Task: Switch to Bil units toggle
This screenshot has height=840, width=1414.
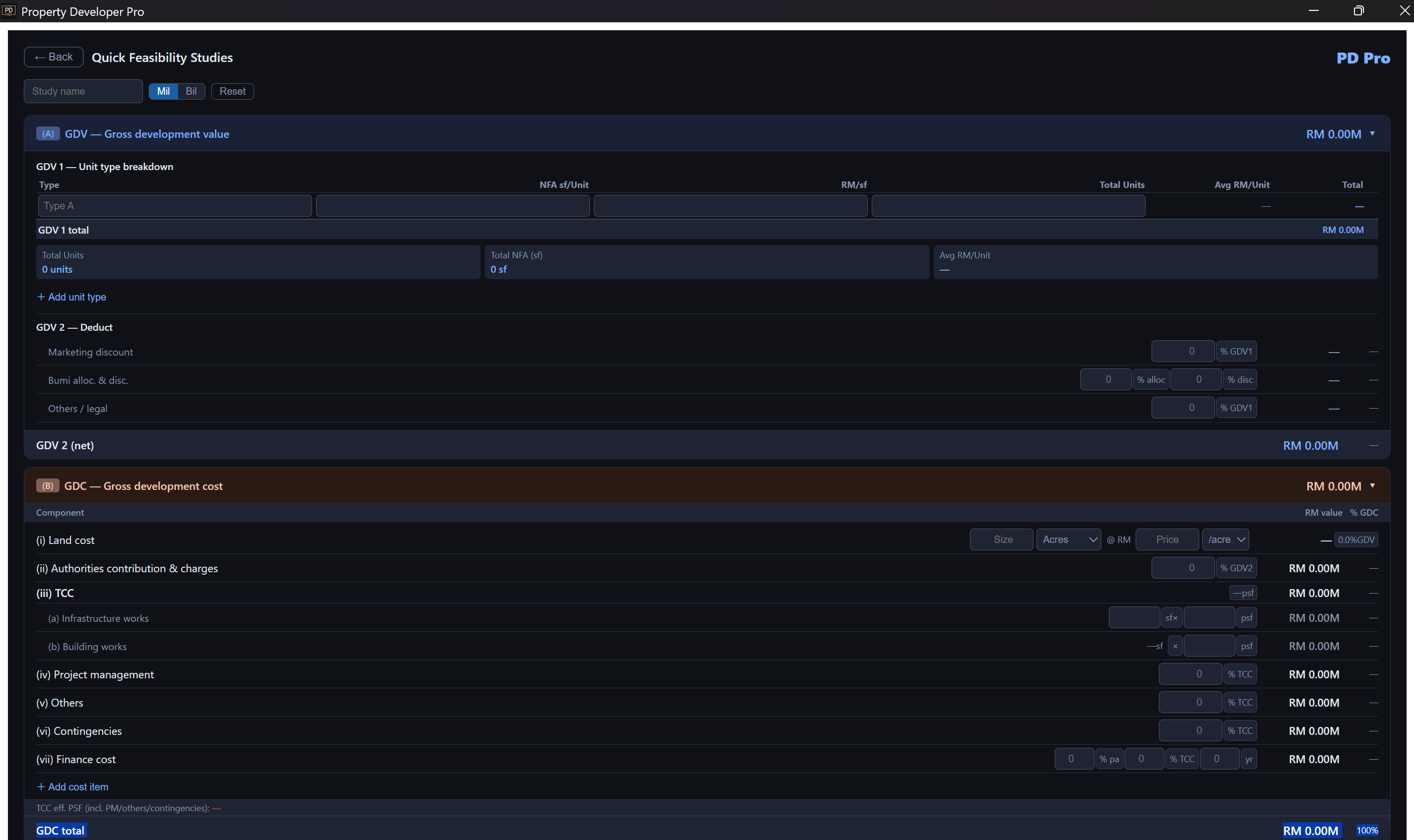Action: click(x=192, y=91)
